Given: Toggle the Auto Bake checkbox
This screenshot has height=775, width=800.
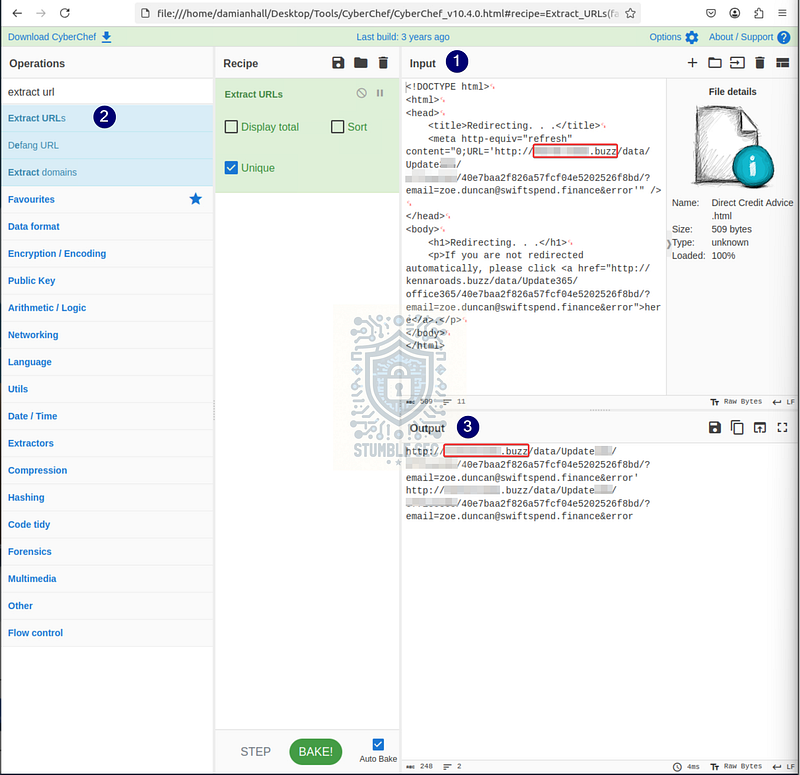Looking at the screenshot, I should click(378, 744).
